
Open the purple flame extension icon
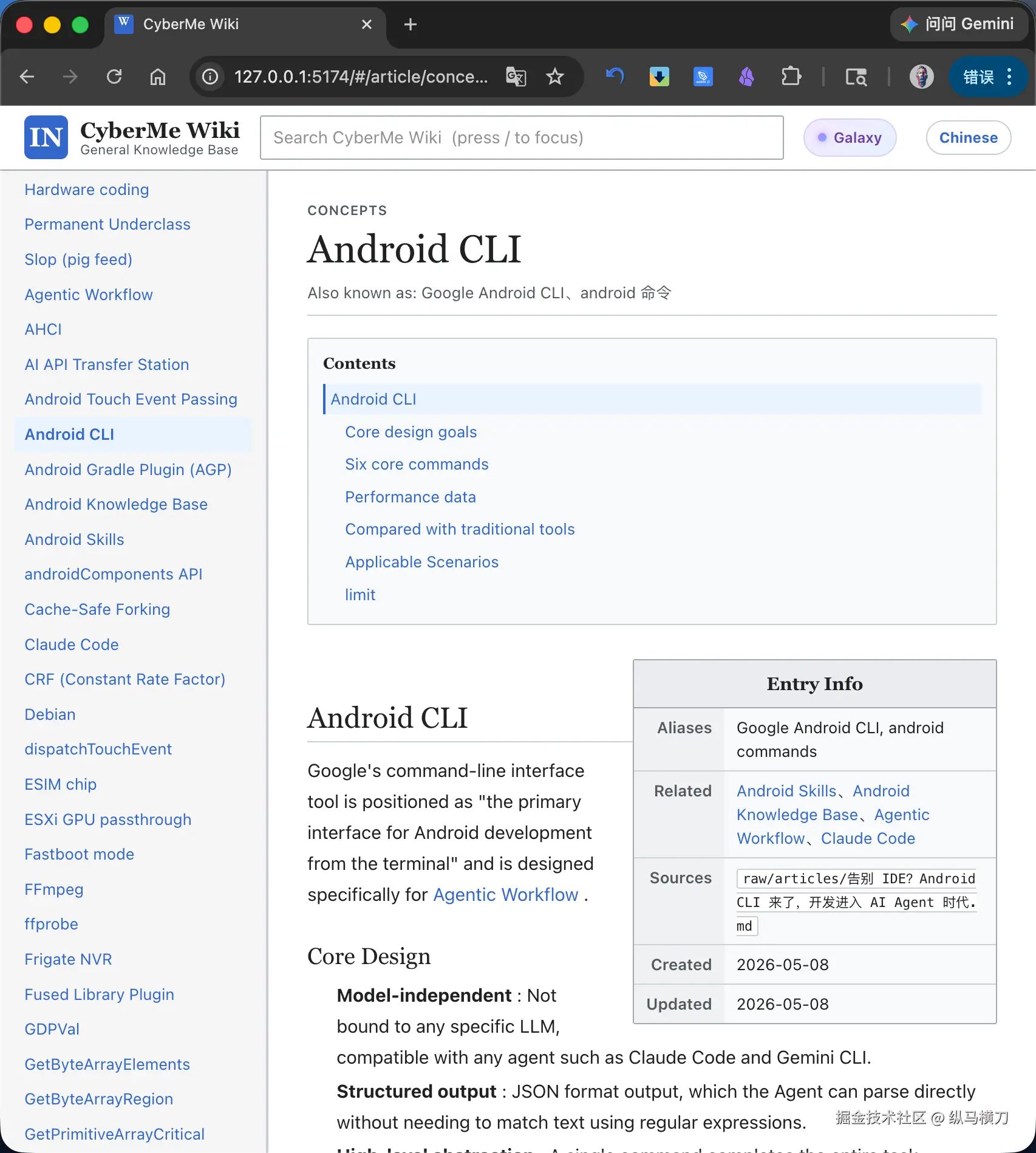tap(746, 77)
